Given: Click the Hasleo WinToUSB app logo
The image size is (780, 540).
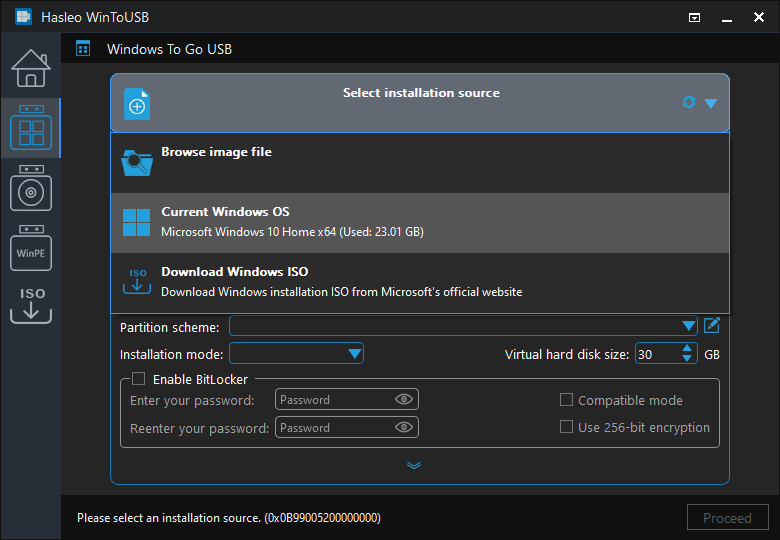Looking at the screenshot, I should 23,17.
